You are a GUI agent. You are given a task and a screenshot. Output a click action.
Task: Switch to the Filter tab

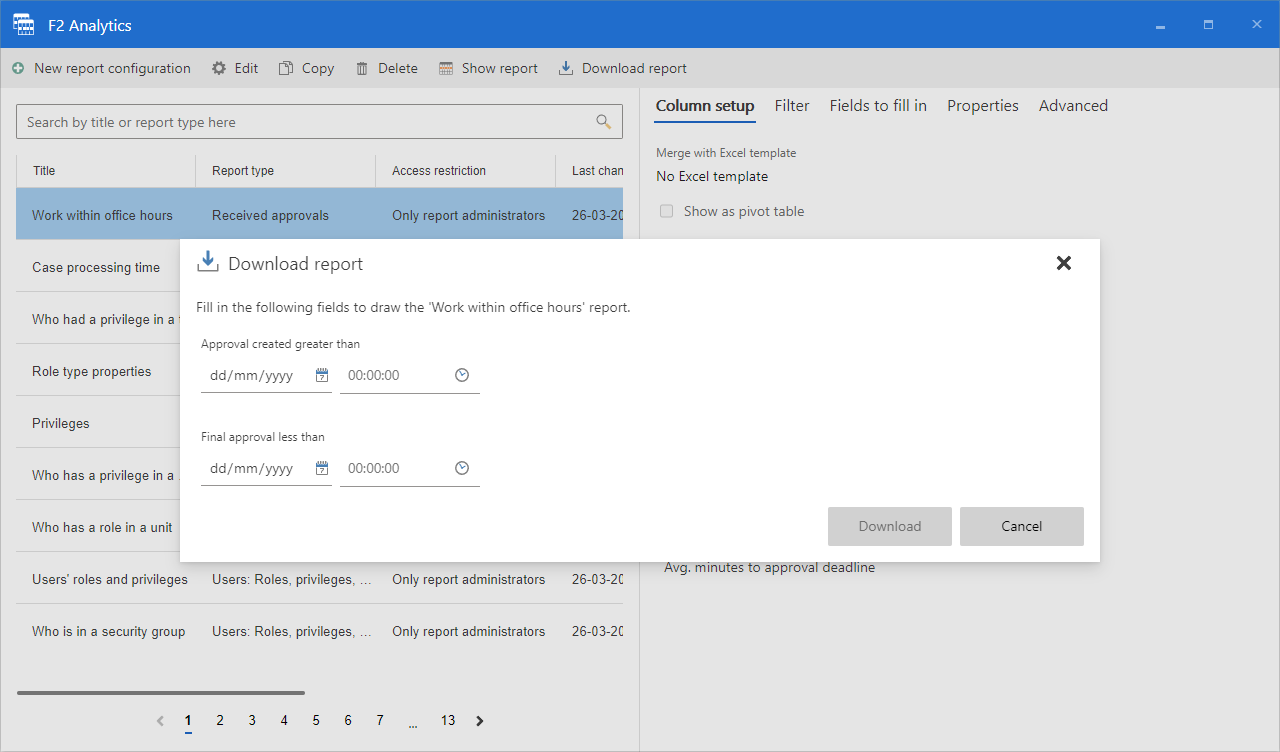click(x=792, y=106)
